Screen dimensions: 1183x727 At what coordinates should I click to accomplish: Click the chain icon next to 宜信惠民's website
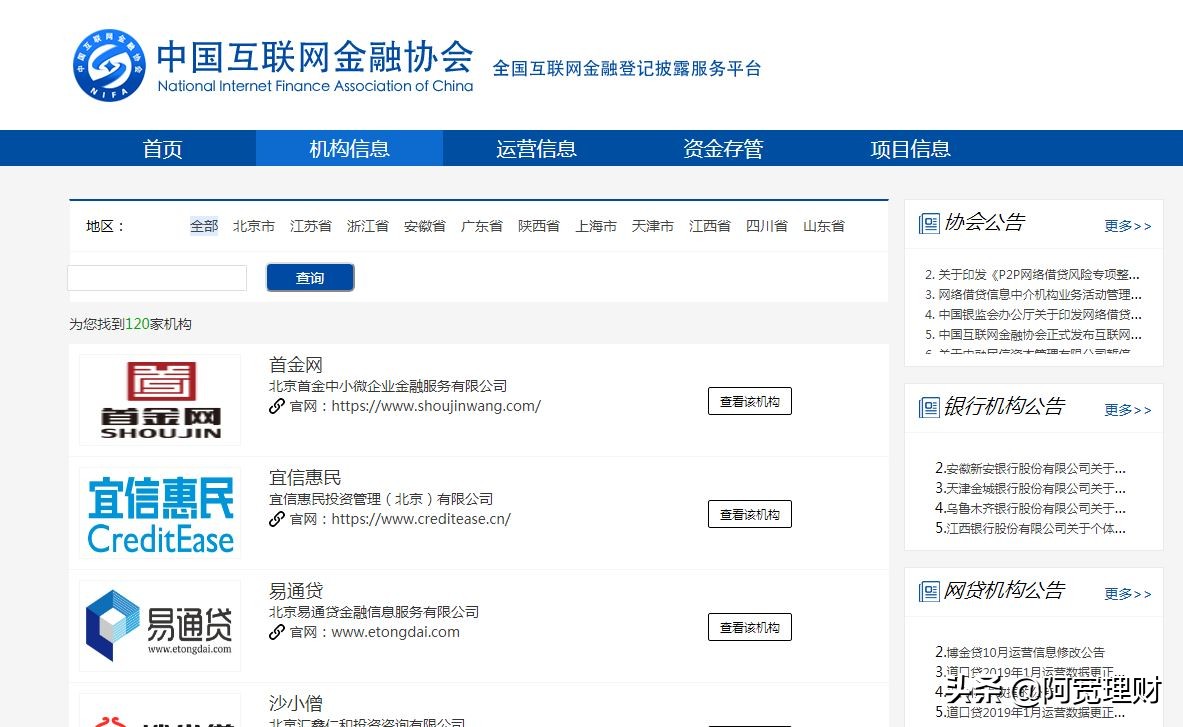pos(277,519)
